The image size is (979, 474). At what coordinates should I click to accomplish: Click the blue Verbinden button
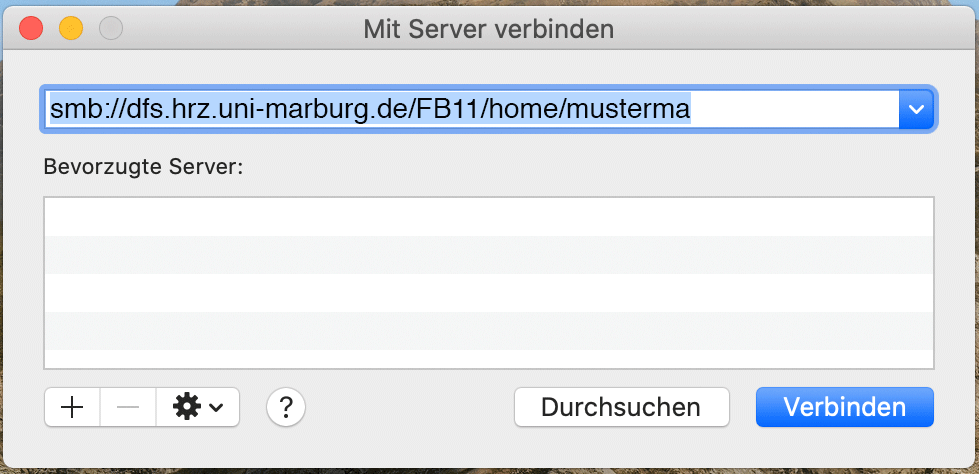[845, 407]
